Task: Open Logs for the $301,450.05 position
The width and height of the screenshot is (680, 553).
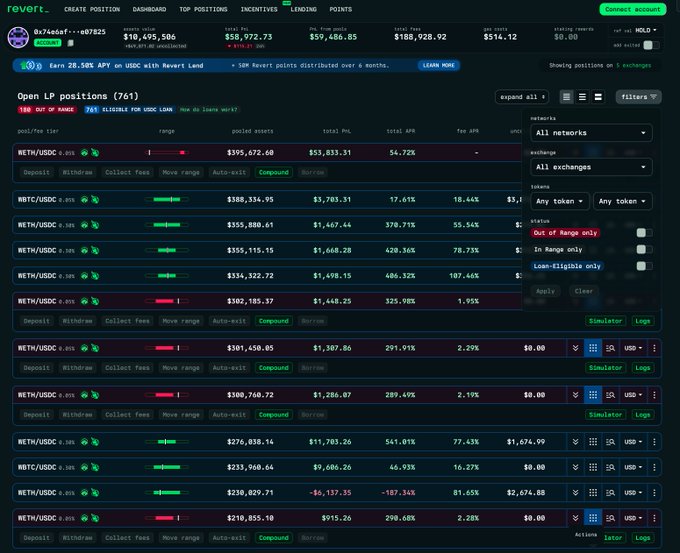Action: point(643,368)
